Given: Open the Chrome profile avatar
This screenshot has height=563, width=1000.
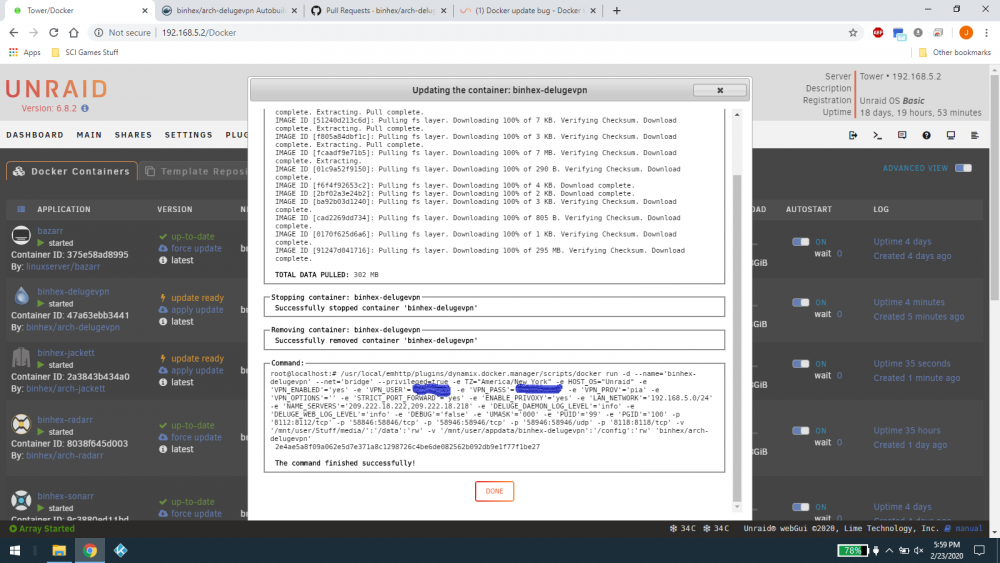Looking at the screenshot, I should tap(966, 33).
